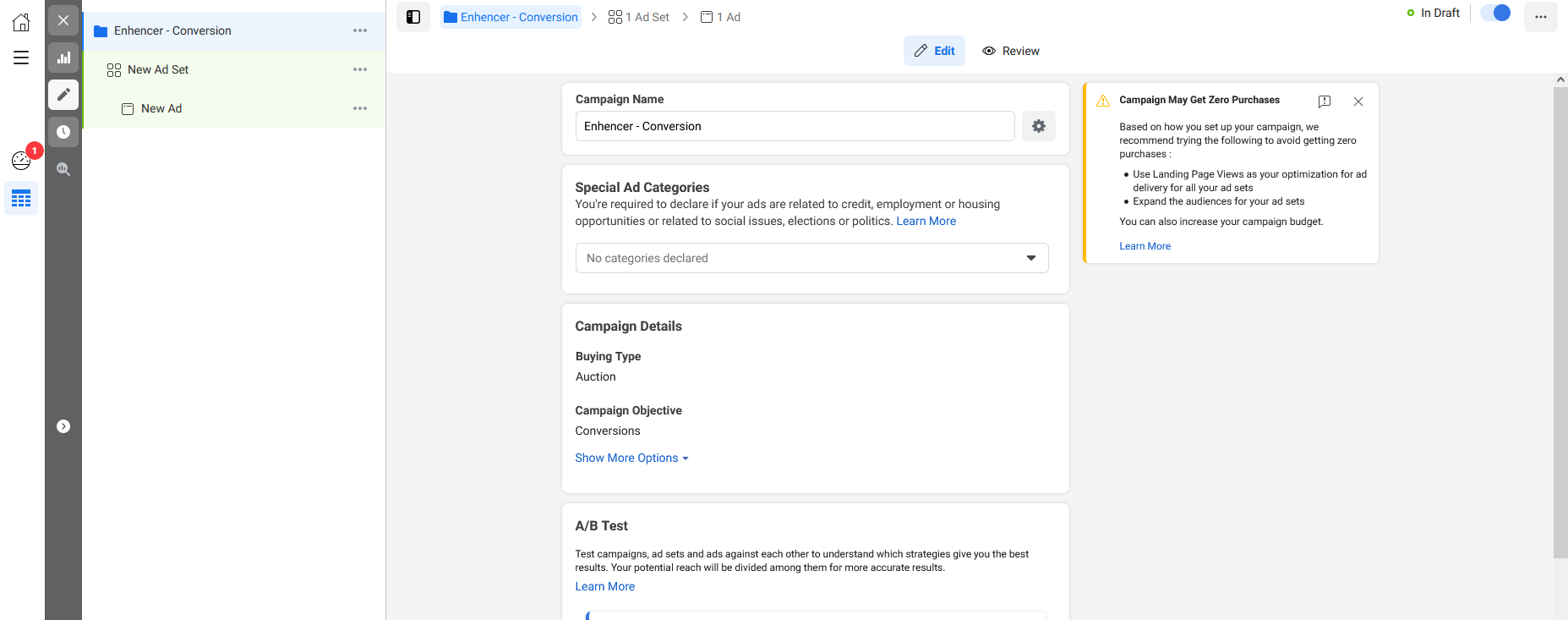Open the bar chart insights icon

pyautogui.click(x=63, y=58)
